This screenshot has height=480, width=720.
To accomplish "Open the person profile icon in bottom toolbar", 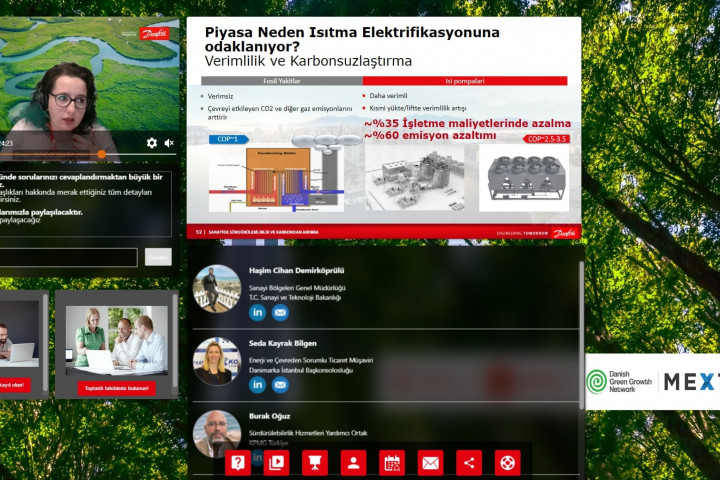I will pyautogui.click(x=354, y=463).
